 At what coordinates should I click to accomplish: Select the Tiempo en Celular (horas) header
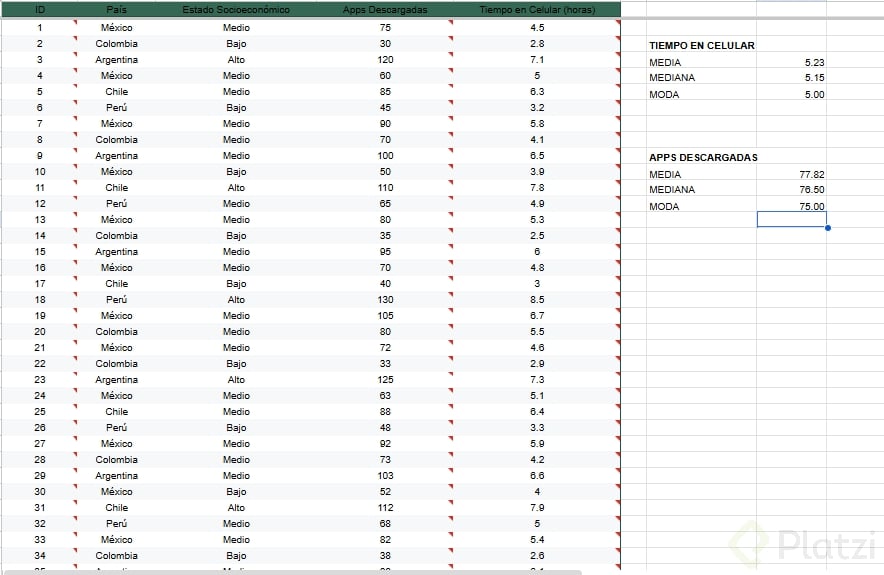537,10
